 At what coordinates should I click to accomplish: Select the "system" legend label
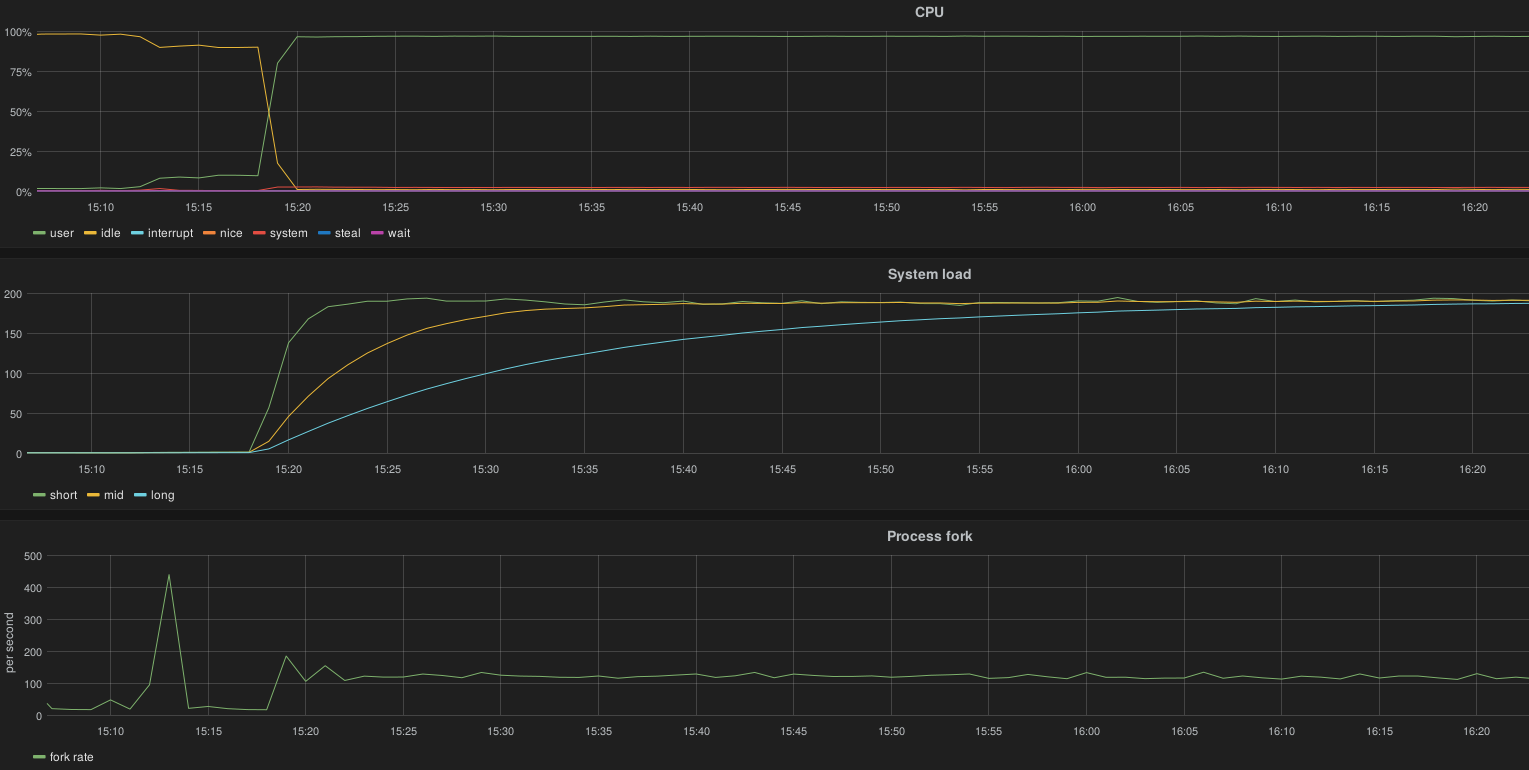pos(289,233)
